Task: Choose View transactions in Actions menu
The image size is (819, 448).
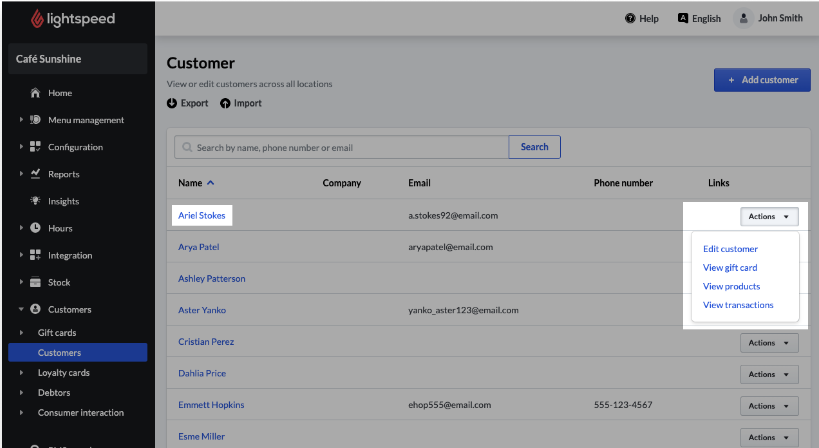Action: point(738,305)
